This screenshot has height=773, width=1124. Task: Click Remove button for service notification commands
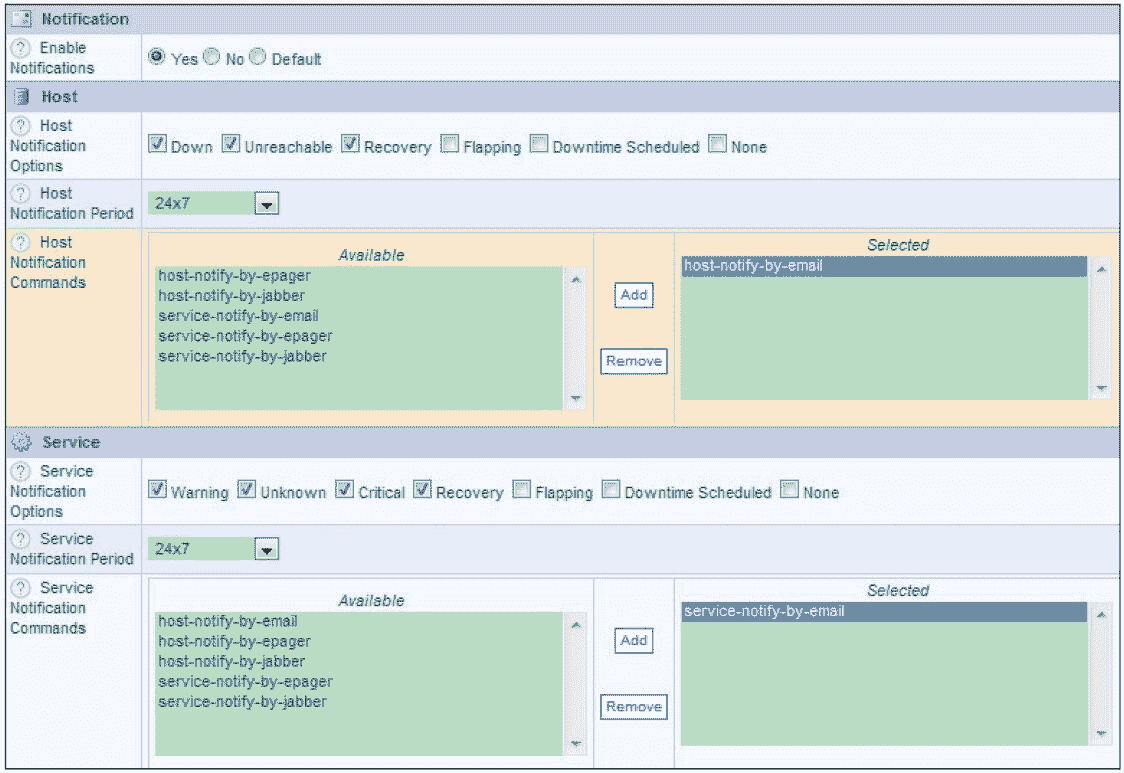click(633, 707)
